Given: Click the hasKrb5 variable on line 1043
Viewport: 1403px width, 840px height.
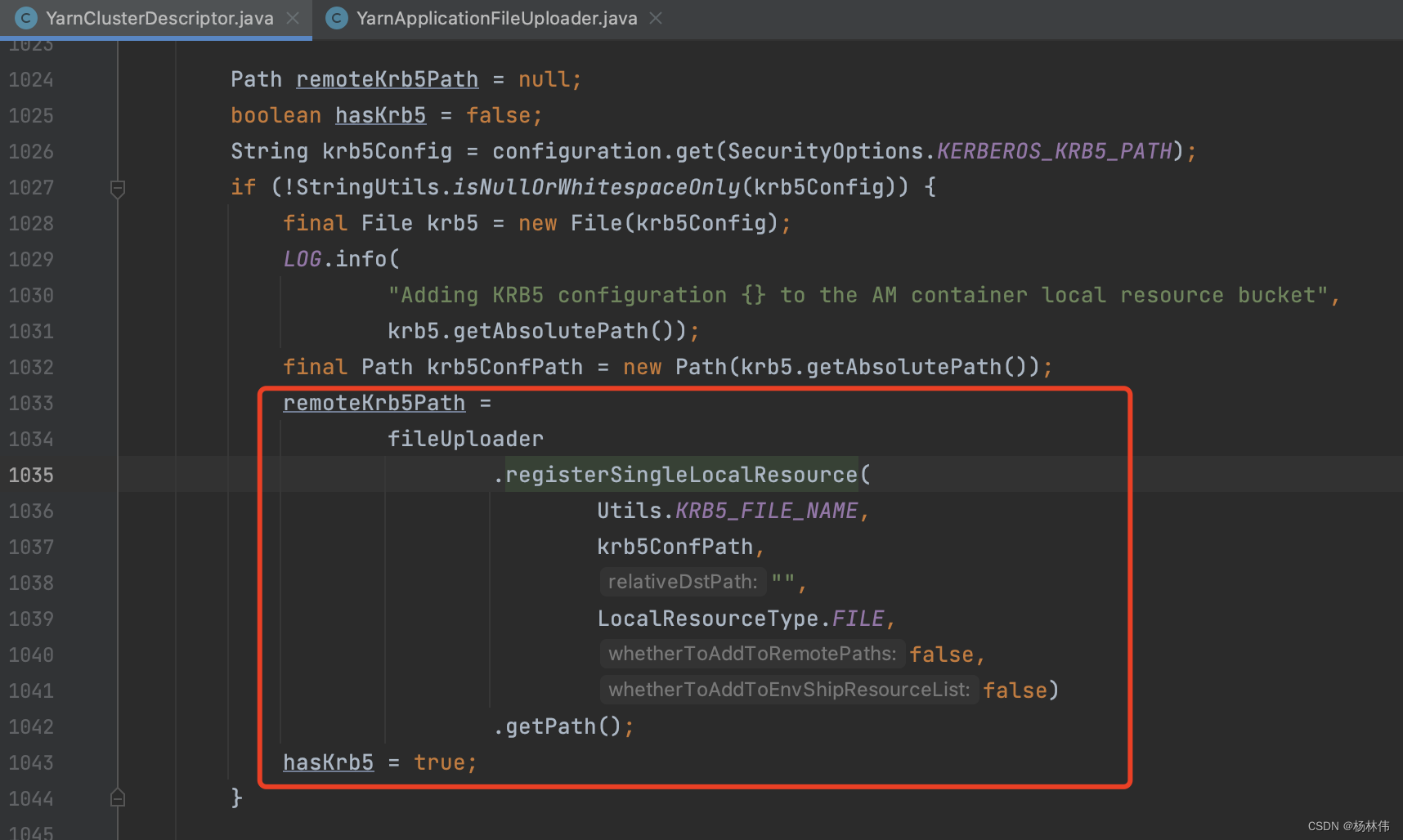Looking at the screenshot, I should pos(328,762).
